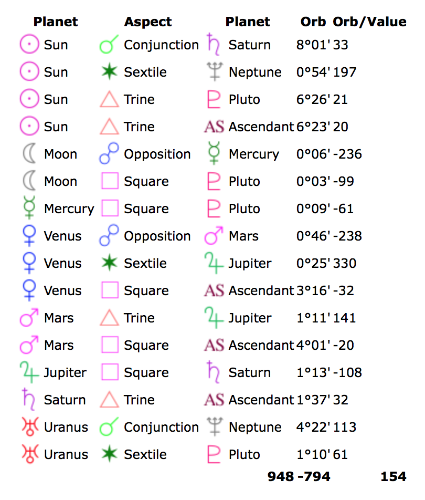Click the Jupiter glyph in Jupiter Square Saturn row
This screenshot has width=425, height=500.
29,372
